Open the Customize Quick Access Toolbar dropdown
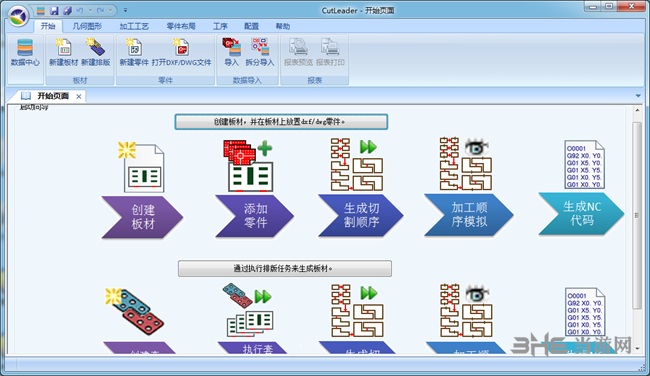Screen dimensions: 650x376 [125, 10]
